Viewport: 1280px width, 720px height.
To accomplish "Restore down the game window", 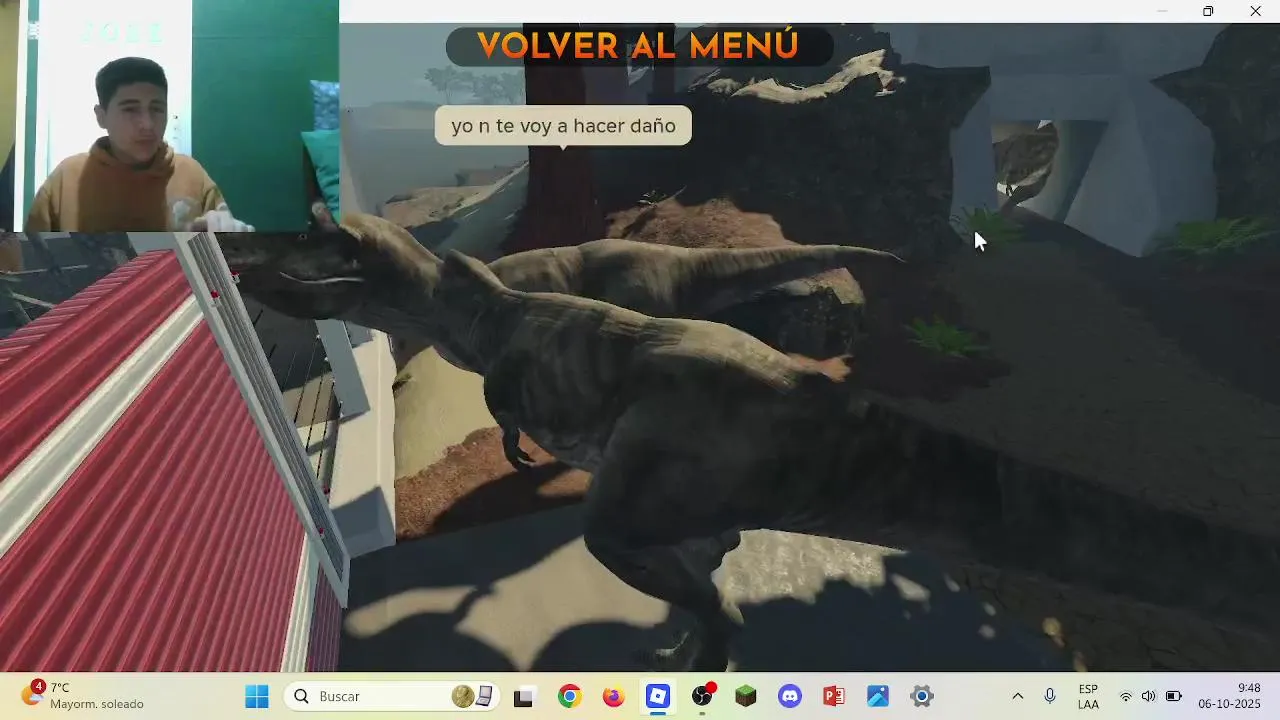I will tap(1208, 11).
